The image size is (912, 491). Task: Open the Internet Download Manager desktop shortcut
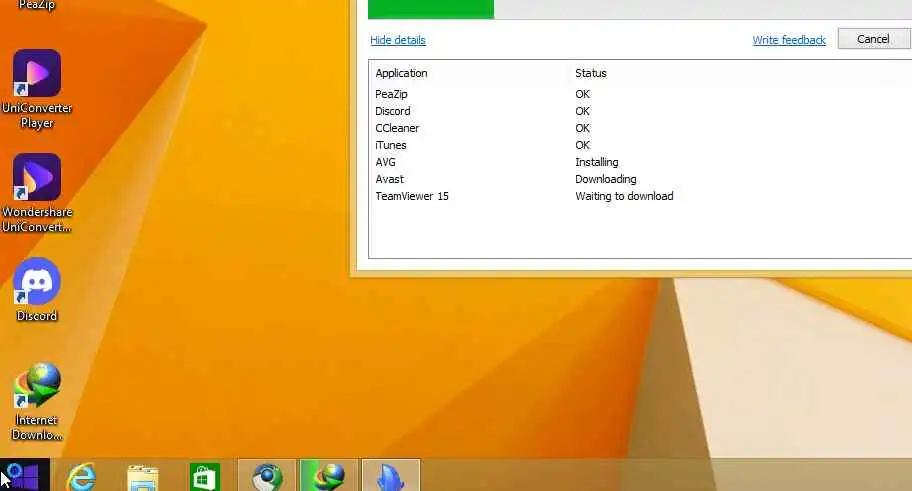pos(37,401)
